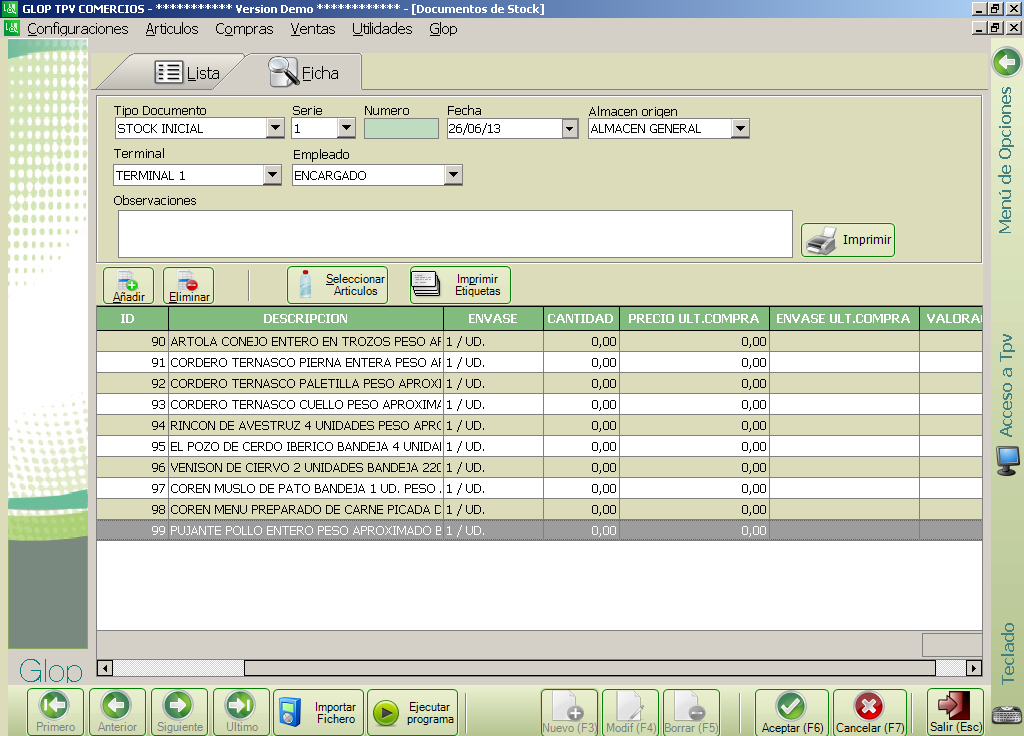Go to Primero first record

[x=56, y=712]
